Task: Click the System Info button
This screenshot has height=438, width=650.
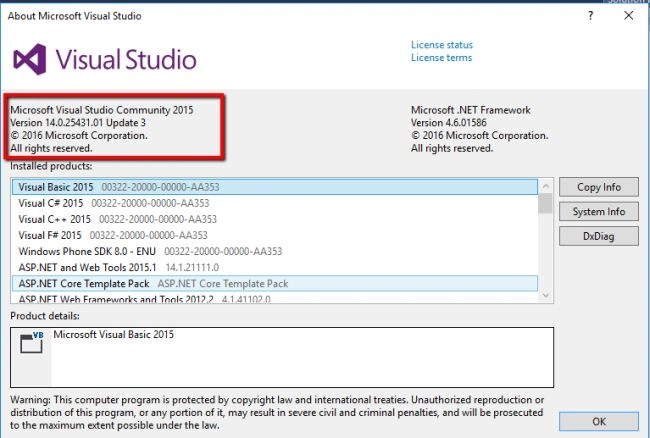Action: tap(599, 212)
